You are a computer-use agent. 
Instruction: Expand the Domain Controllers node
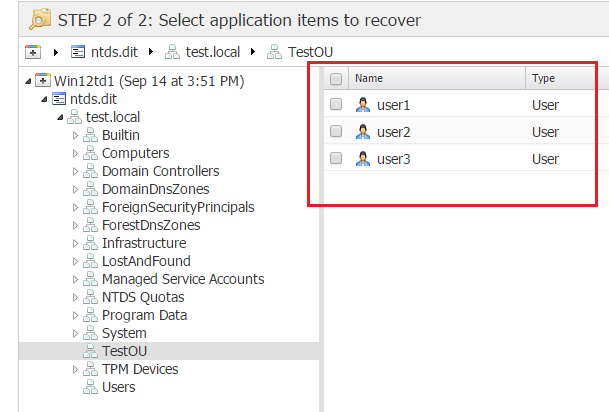pos(75,171)
